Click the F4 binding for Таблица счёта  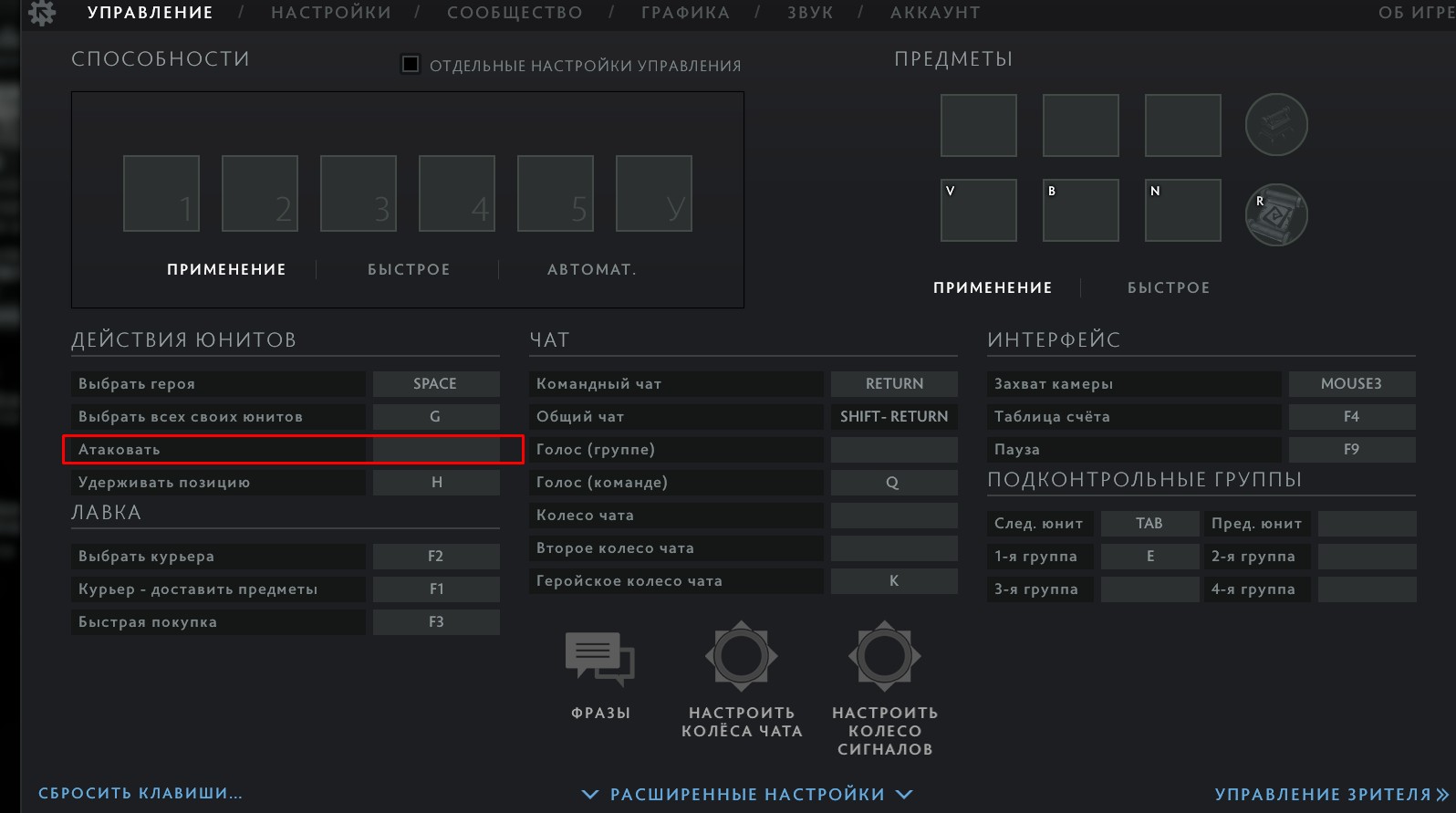(1352, 416)
